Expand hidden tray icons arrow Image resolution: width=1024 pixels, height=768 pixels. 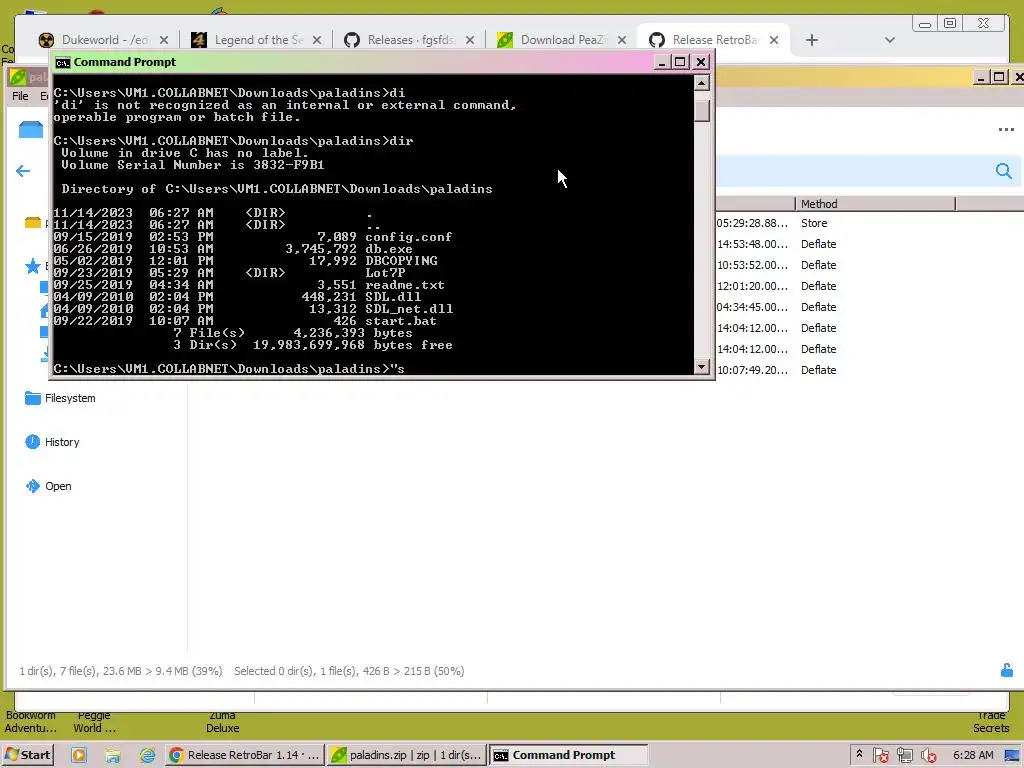pos(859,754)
